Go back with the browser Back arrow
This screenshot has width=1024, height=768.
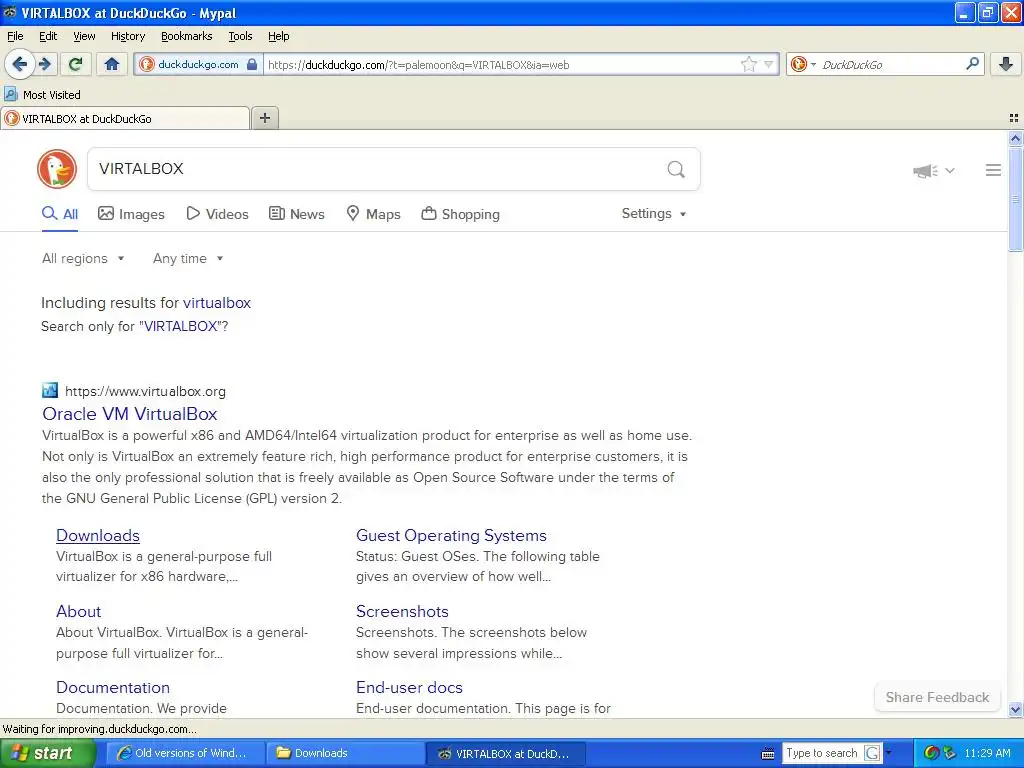pos(20,64)
